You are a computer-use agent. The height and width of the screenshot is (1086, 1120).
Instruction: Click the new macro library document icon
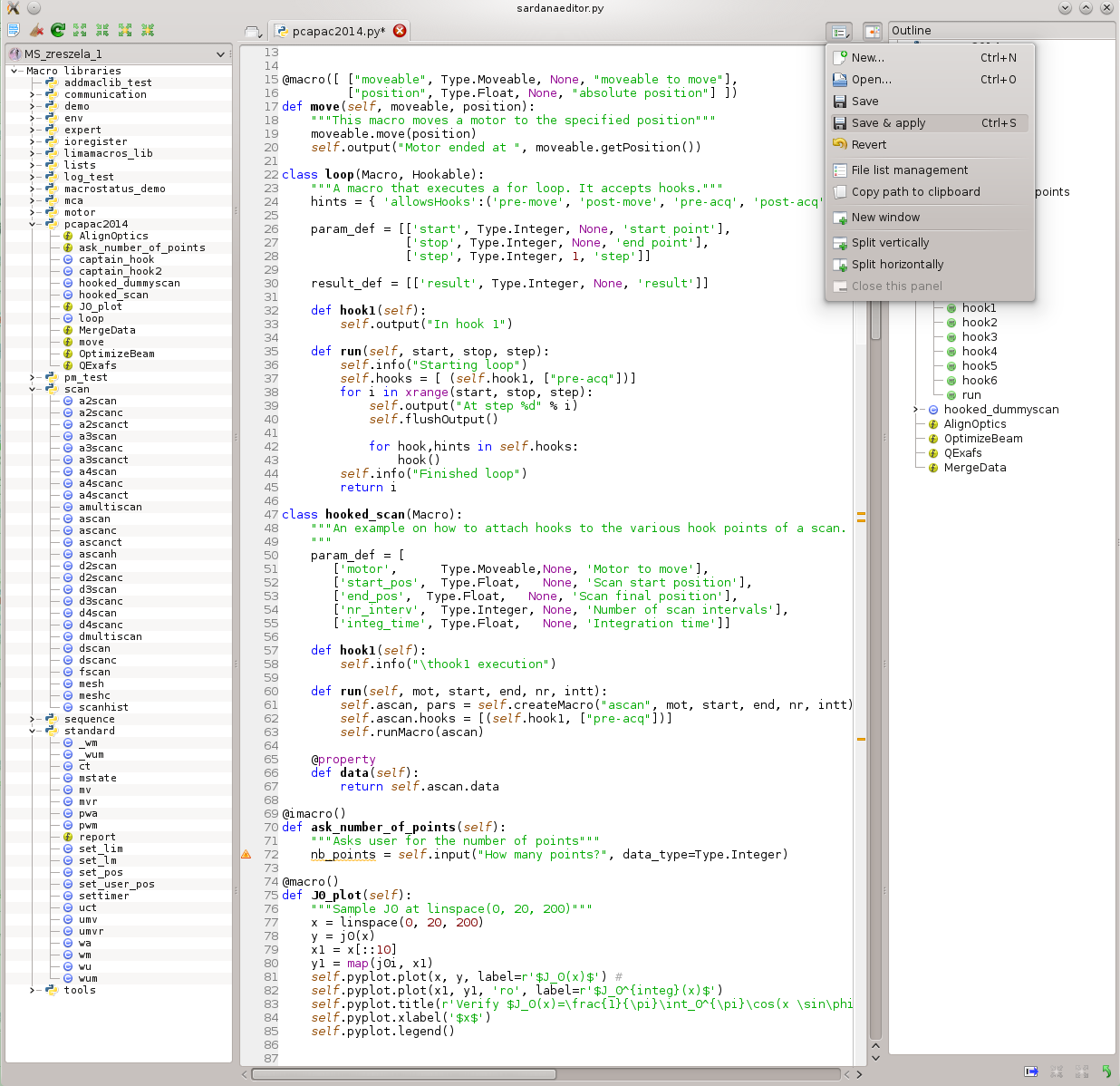pyautogui.click(x=14, y=31)
